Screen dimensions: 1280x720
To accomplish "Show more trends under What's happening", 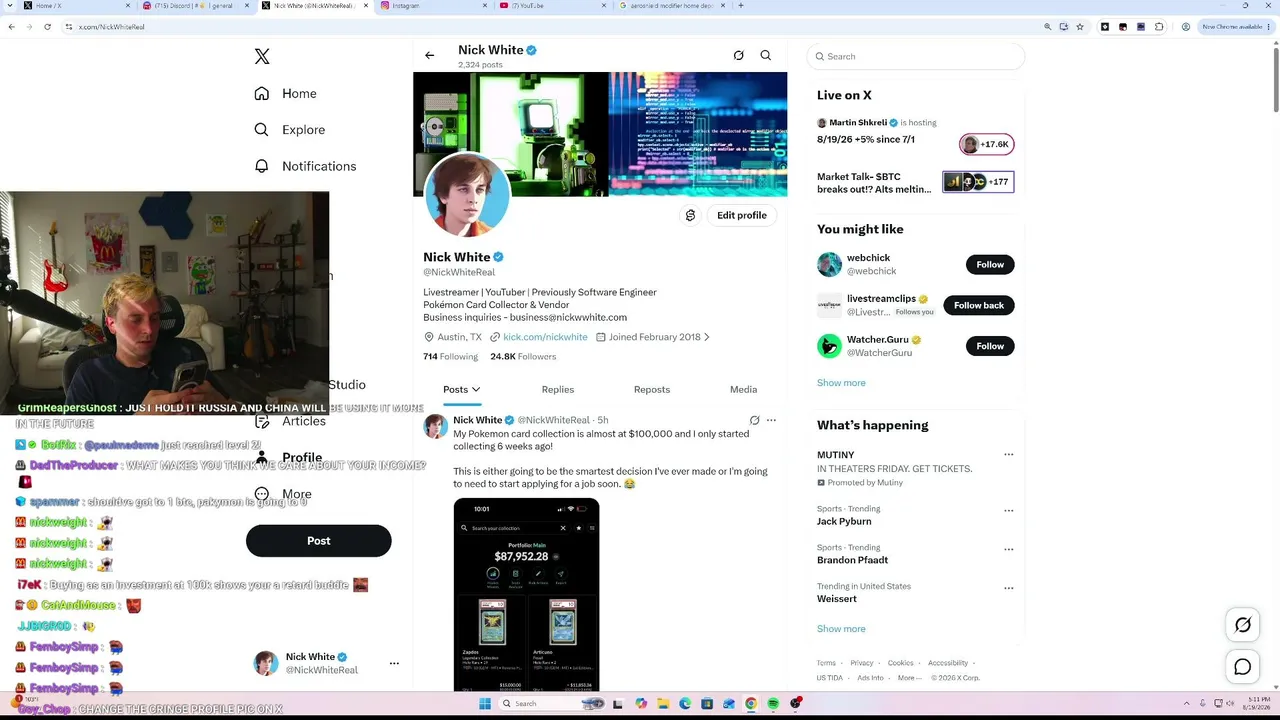I will (841, 629).
